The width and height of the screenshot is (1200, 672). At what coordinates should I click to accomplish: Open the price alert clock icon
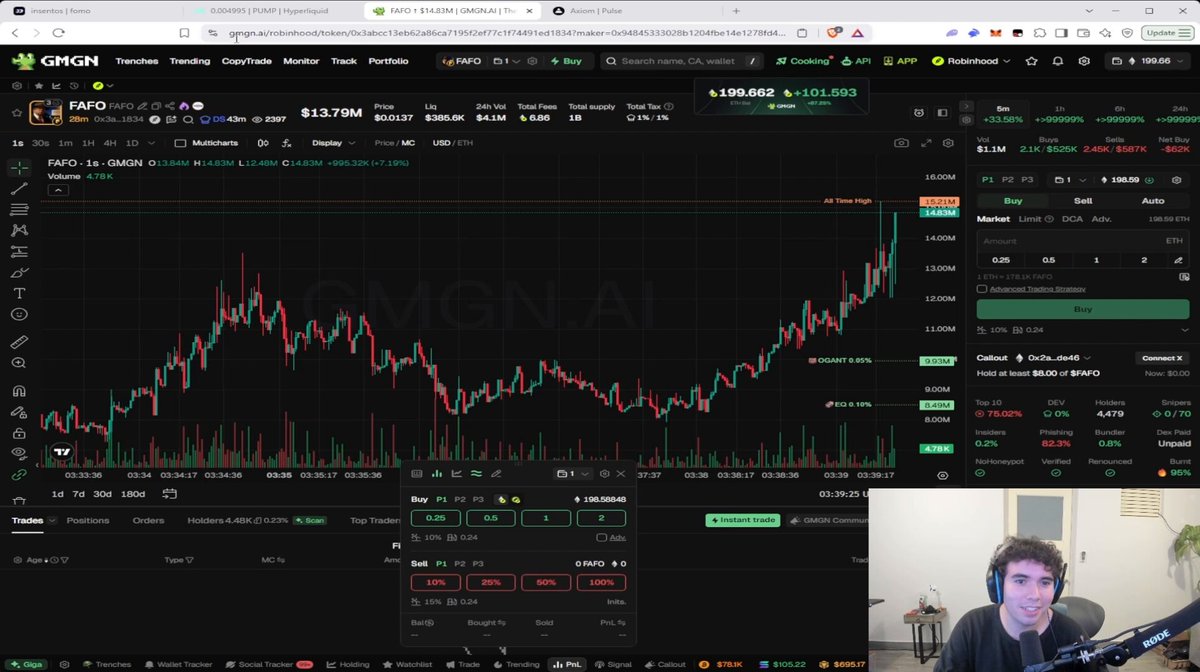[x=919, y=113]
